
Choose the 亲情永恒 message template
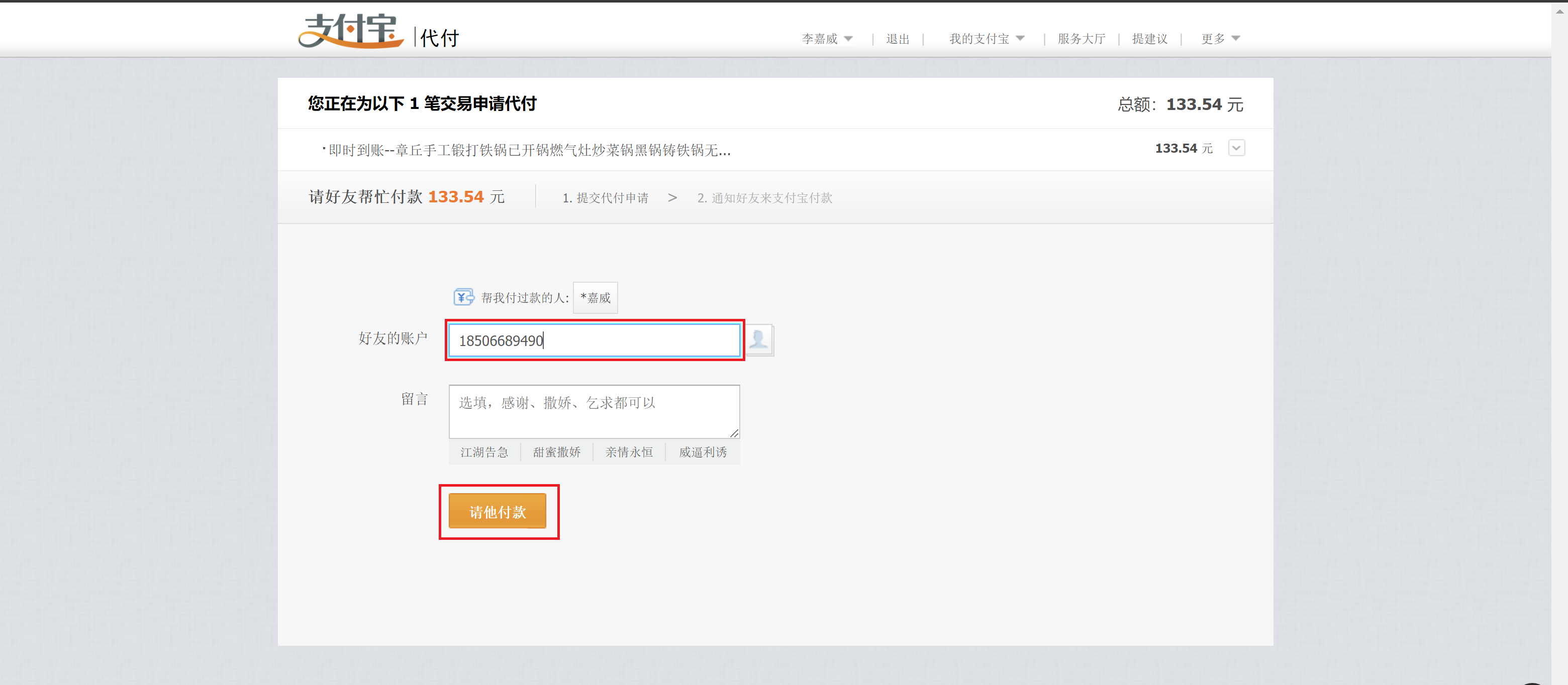point(629,452)
